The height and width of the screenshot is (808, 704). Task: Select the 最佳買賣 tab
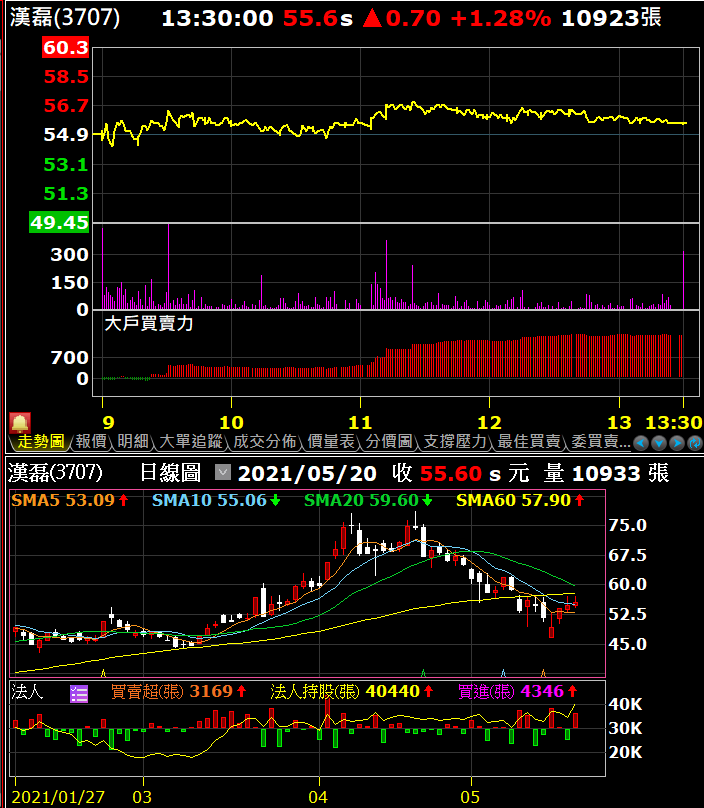[x=529, y=441]
